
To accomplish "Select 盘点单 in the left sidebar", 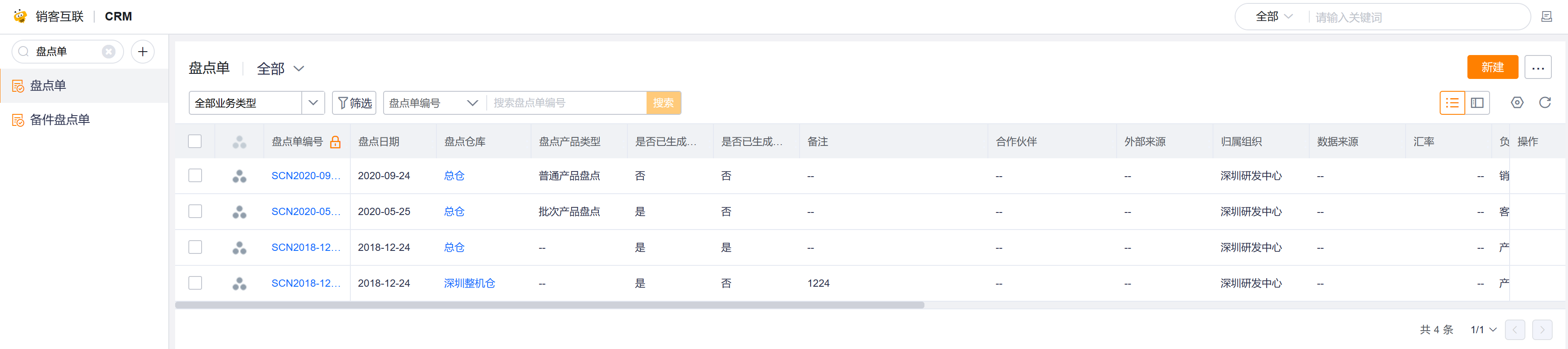I will 48,86.
